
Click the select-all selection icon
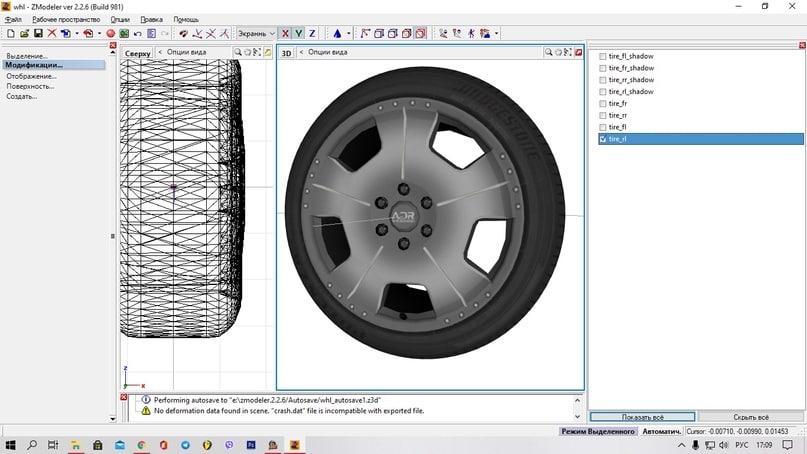click(443, 33)
